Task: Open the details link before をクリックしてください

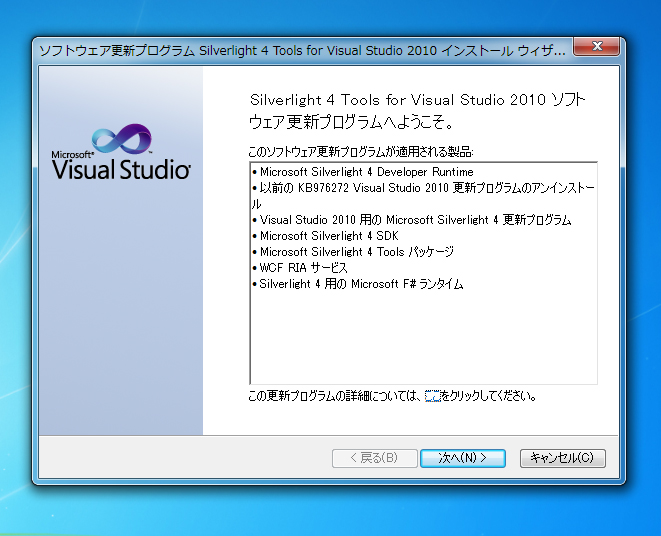Action: tap(433, 396)
